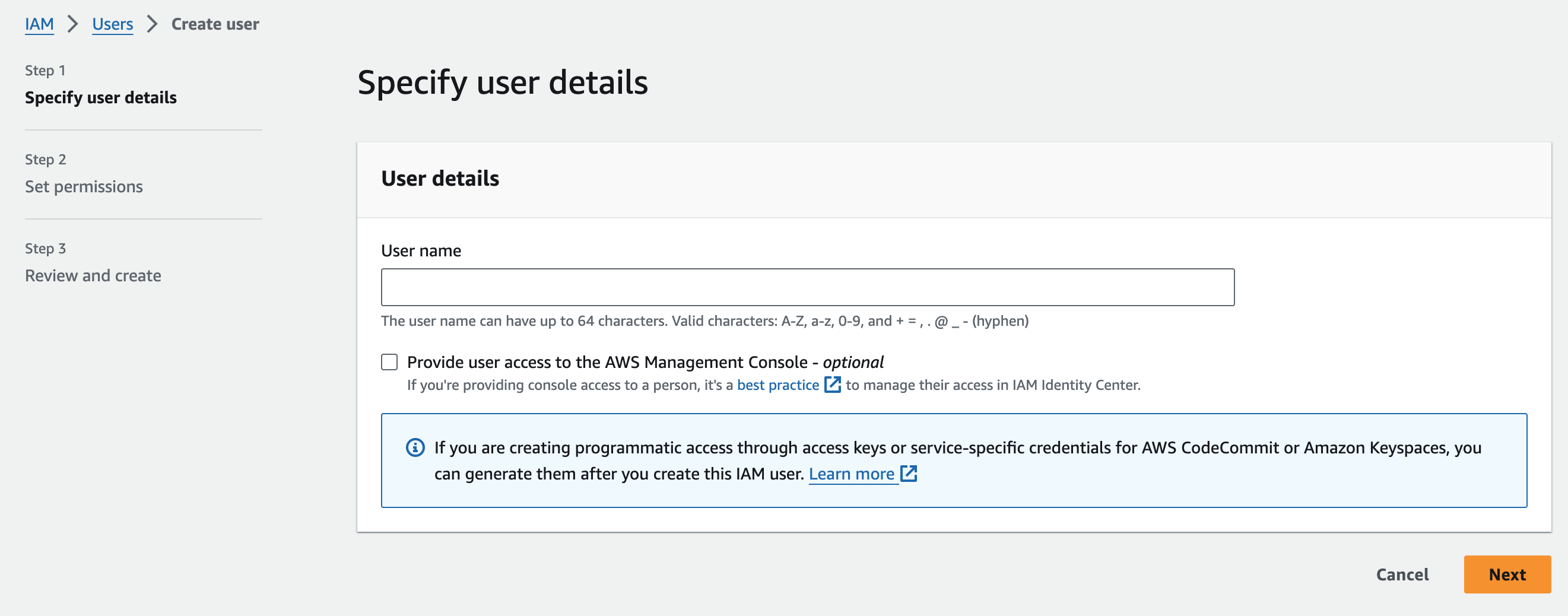This screenshot has height=616, width=1568.
Task: Click the IAM breadcrumb link
Action: 39,24
